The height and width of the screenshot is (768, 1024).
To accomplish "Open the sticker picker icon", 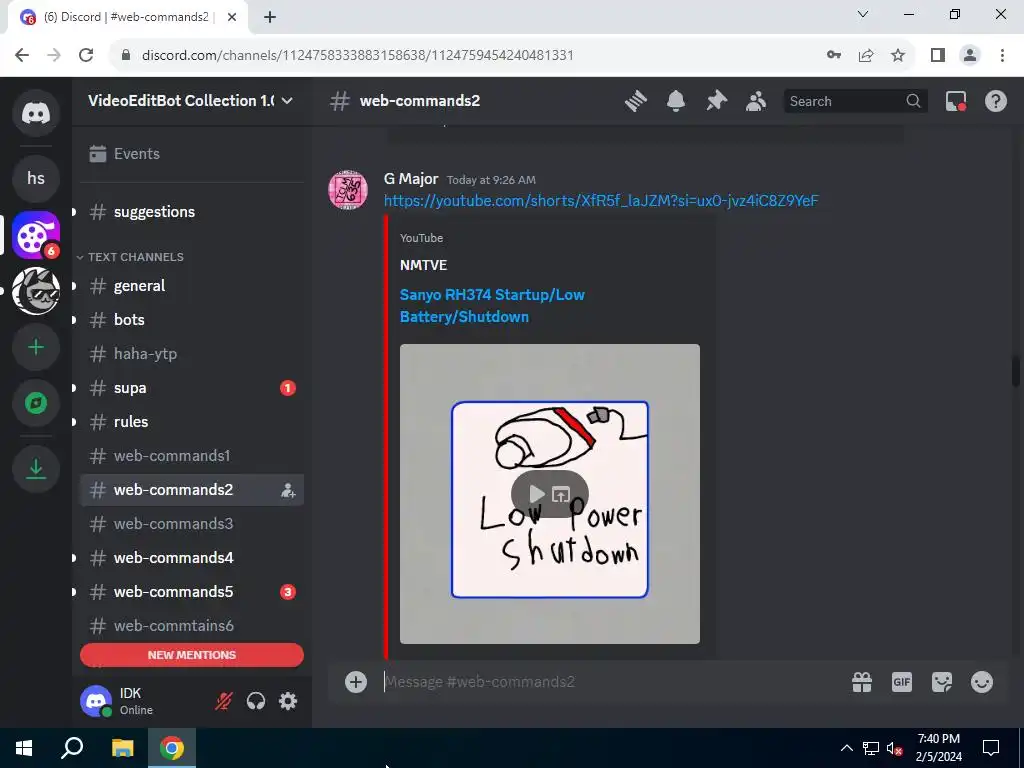I will point(942,682).
